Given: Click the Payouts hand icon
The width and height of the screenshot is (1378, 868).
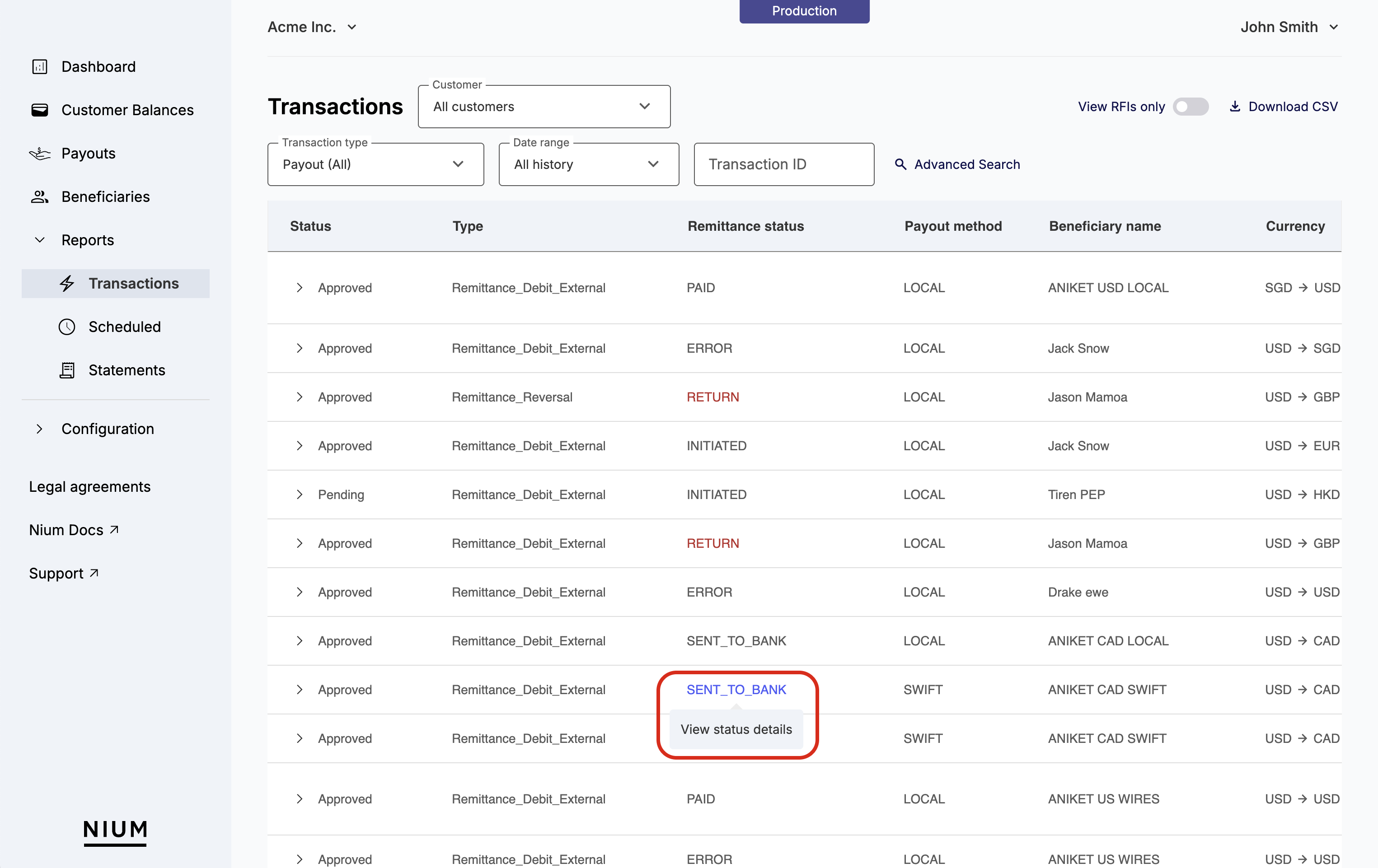Looking at the screenshot, I should coord(39,154).
